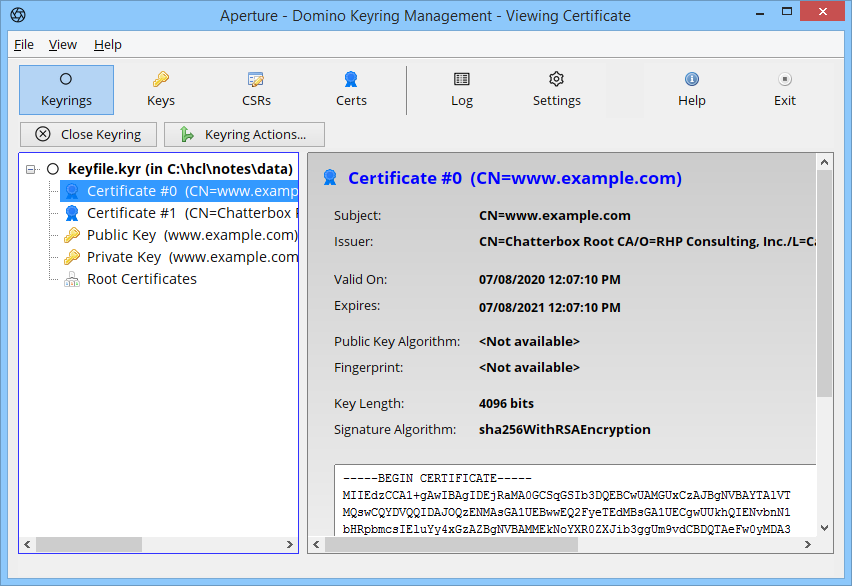Select the Public Key tree item
The height and width of the screenshot is (586, 852).
192,235
